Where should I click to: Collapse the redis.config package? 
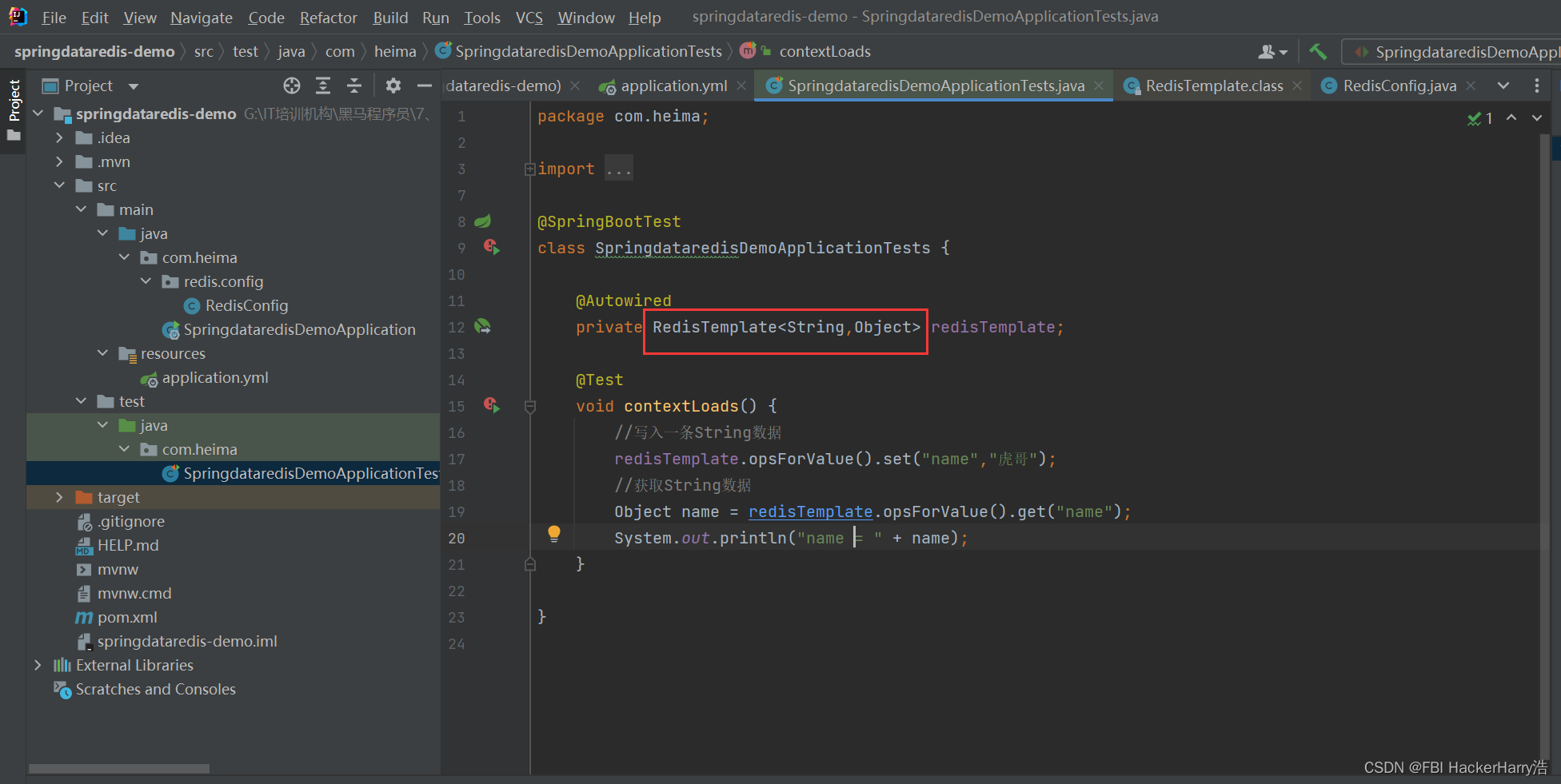[x=146, y=281]
